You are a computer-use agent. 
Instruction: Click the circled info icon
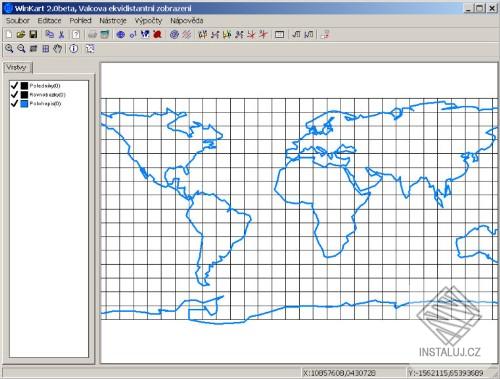74,49
